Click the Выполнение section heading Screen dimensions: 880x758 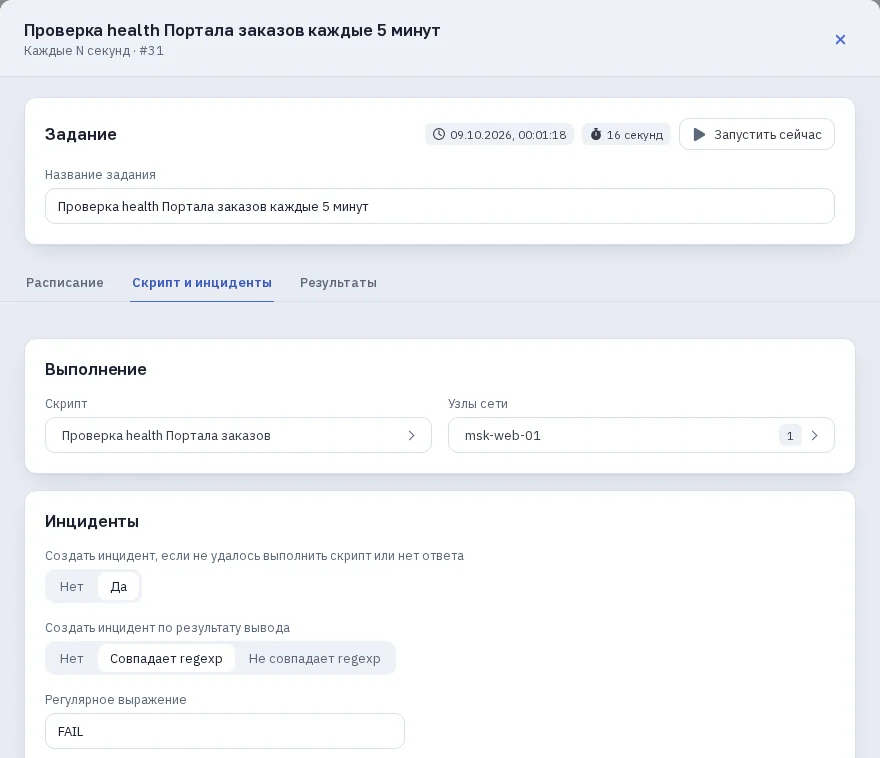pyautogui.click(x=96, y=369)
